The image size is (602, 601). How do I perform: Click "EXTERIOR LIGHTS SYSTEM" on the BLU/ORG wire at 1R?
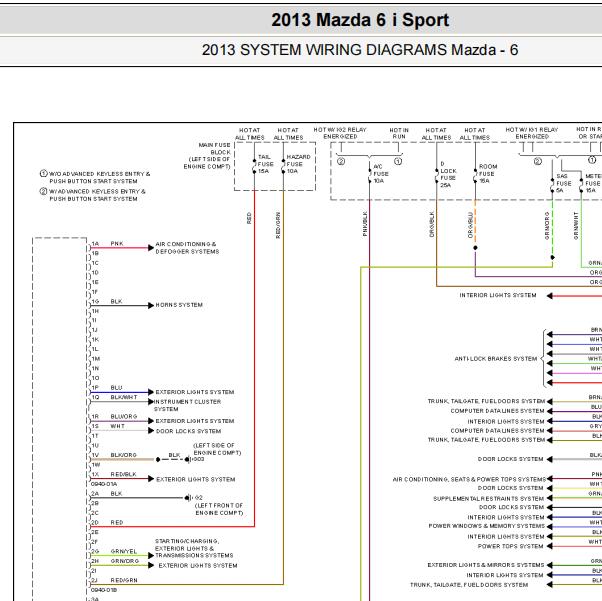click(x=195, y=421)
